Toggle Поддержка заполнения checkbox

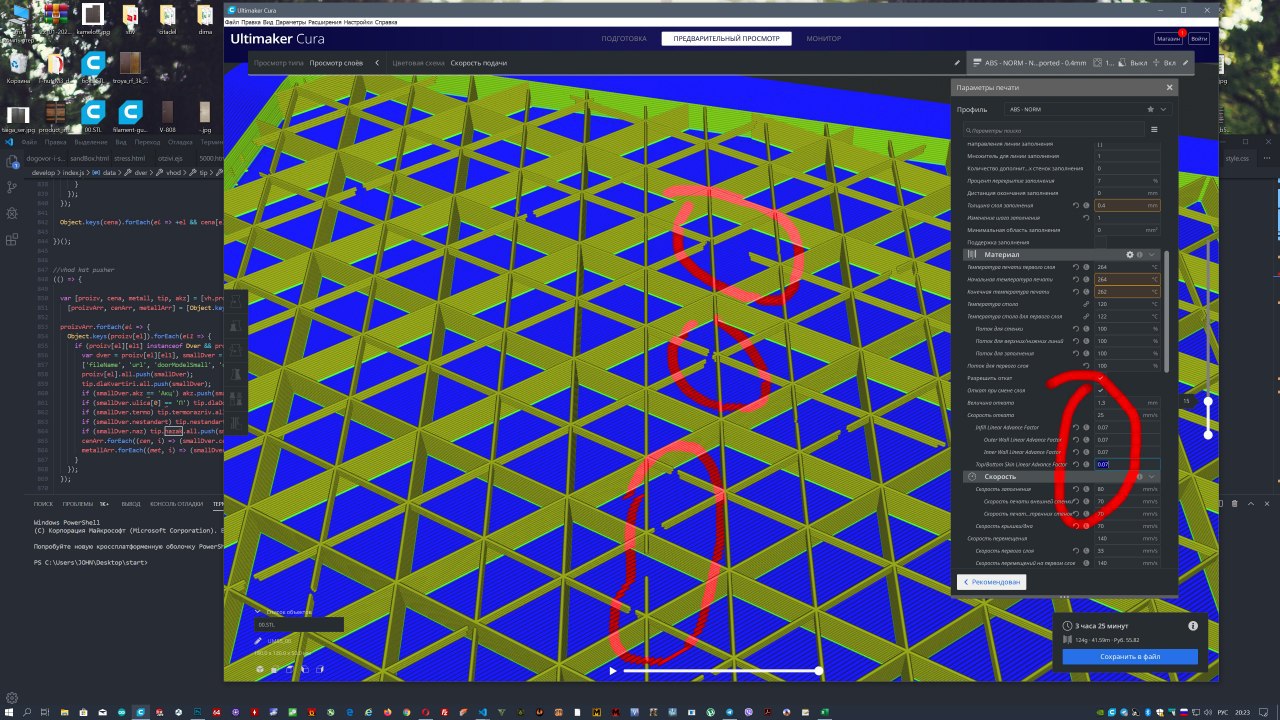(x=1100, y=242)
